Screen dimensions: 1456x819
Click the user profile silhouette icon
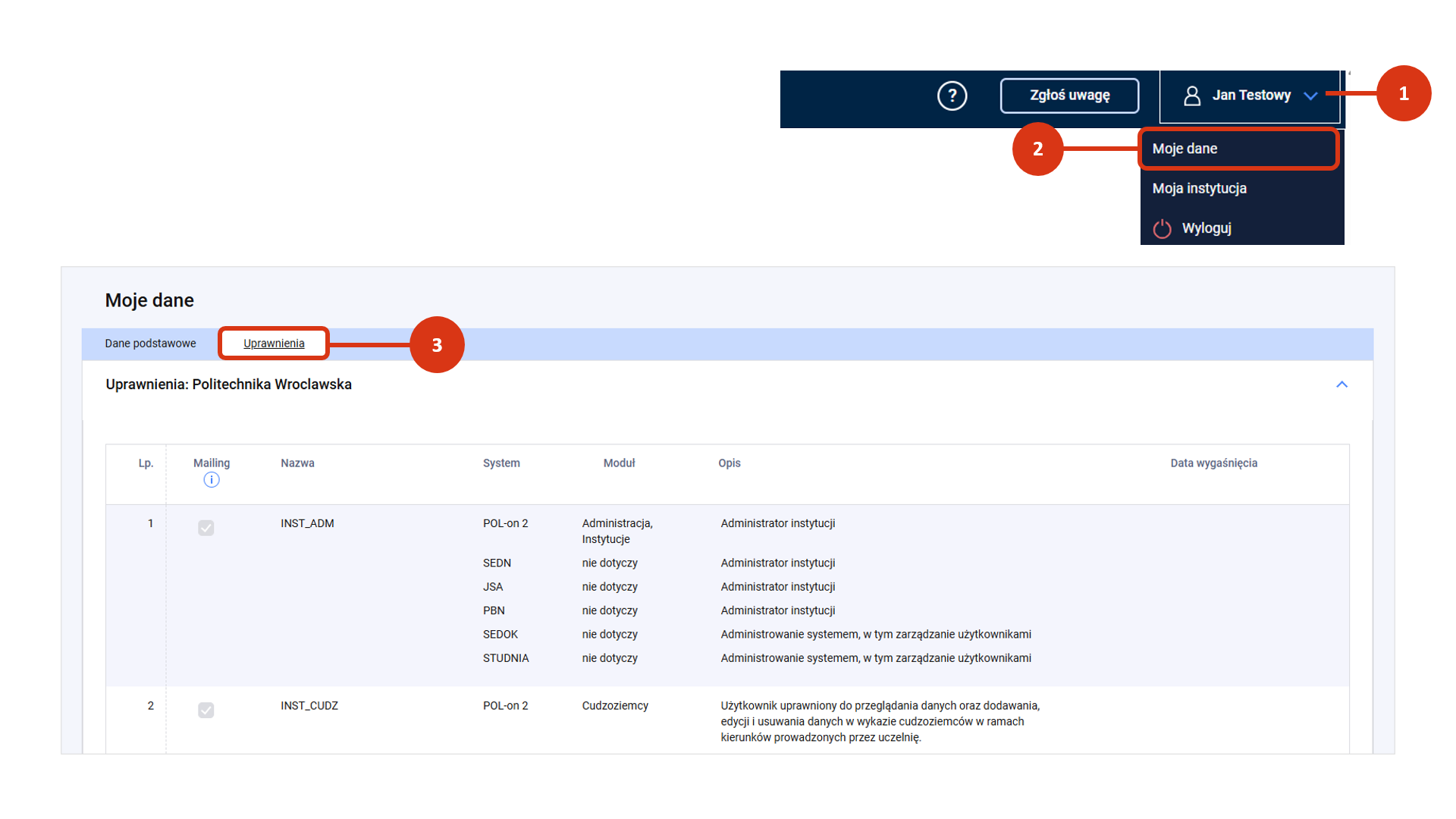(1191, 96)
